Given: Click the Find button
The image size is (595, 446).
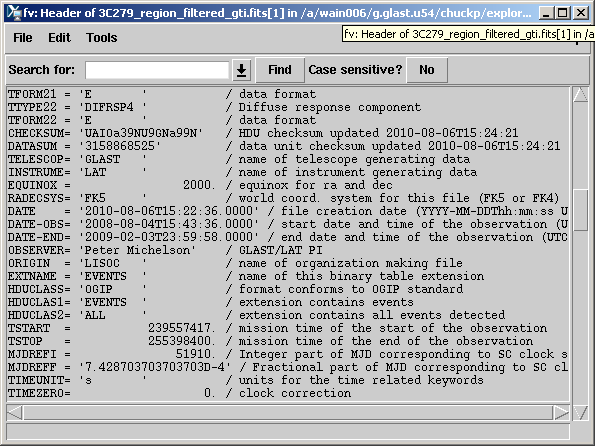Looking at the screenshot, I should point(280,70).
